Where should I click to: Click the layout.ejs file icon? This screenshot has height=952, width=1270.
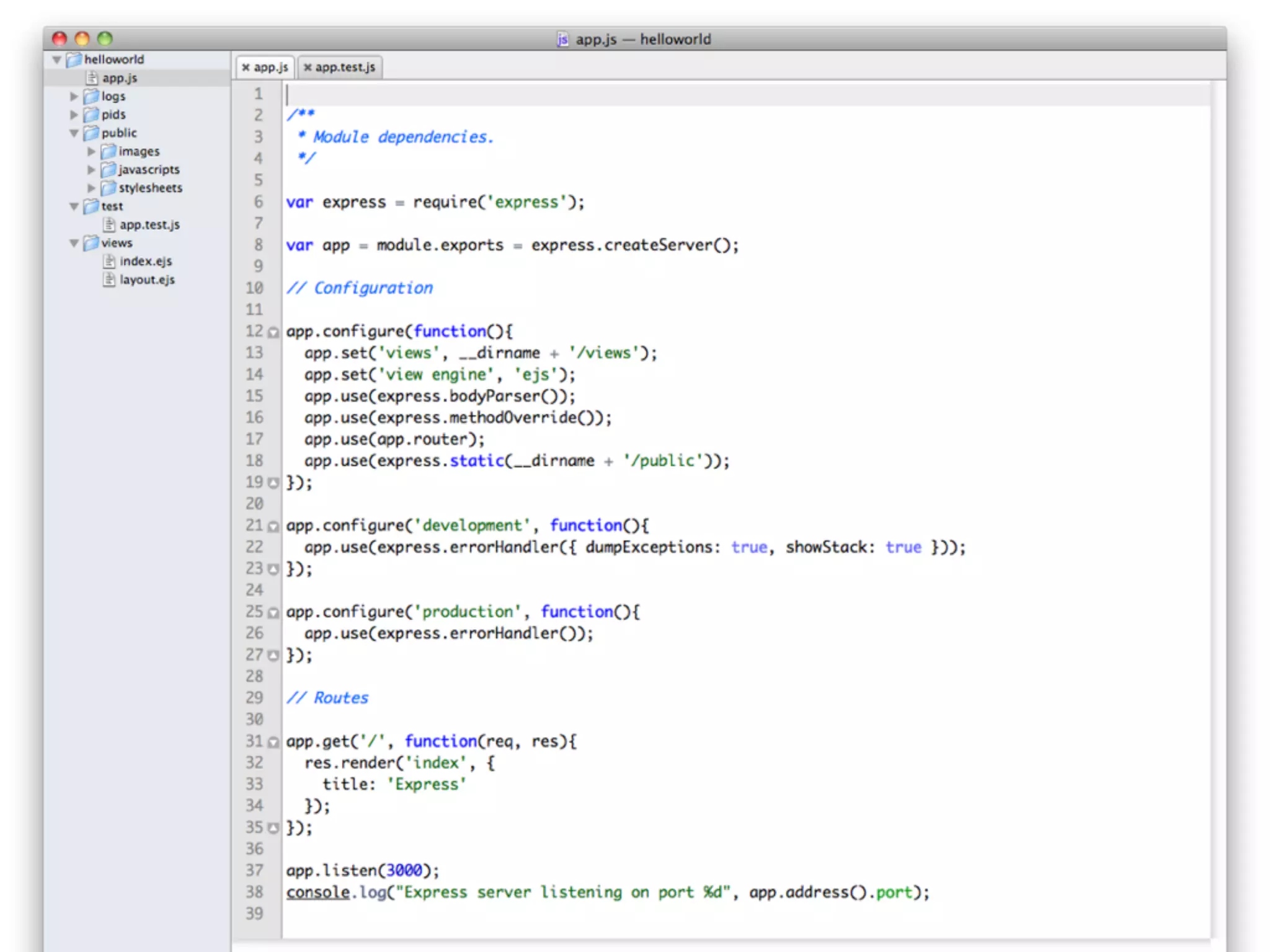(x=109, y=280)
